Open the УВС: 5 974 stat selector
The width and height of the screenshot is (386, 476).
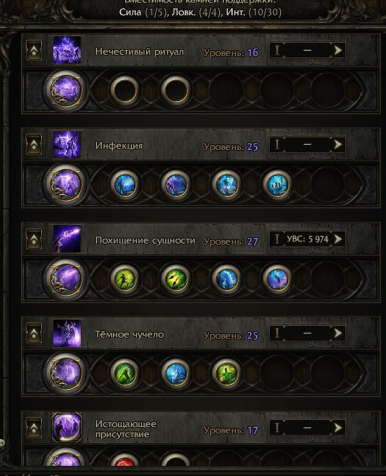(x=307, y=239)
